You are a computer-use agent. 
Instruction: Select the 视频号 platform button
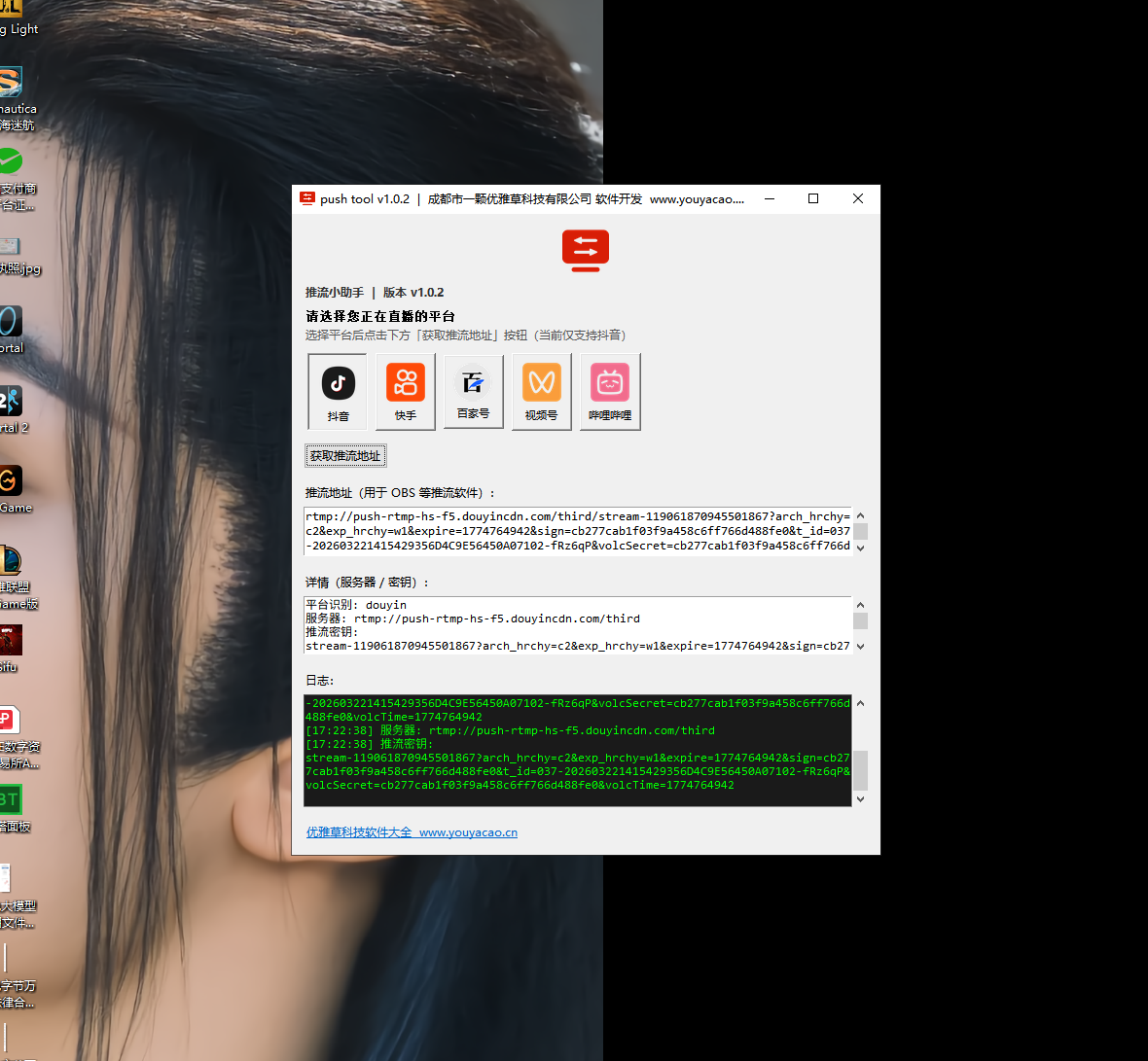tap(542, 392)
